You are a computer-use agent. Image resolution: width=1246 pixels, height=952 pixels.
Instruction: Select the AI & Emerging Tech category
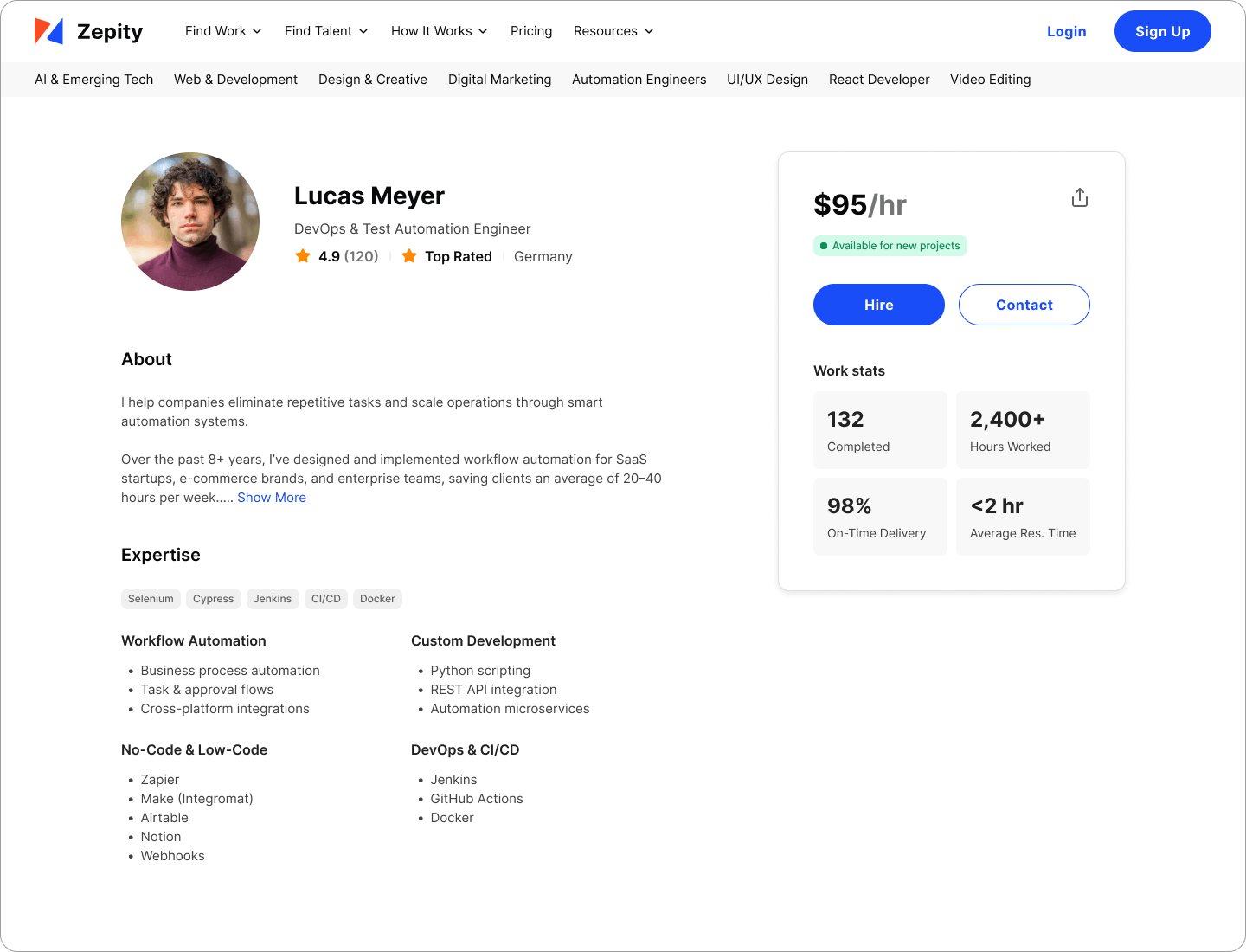[x=94, y=80]
